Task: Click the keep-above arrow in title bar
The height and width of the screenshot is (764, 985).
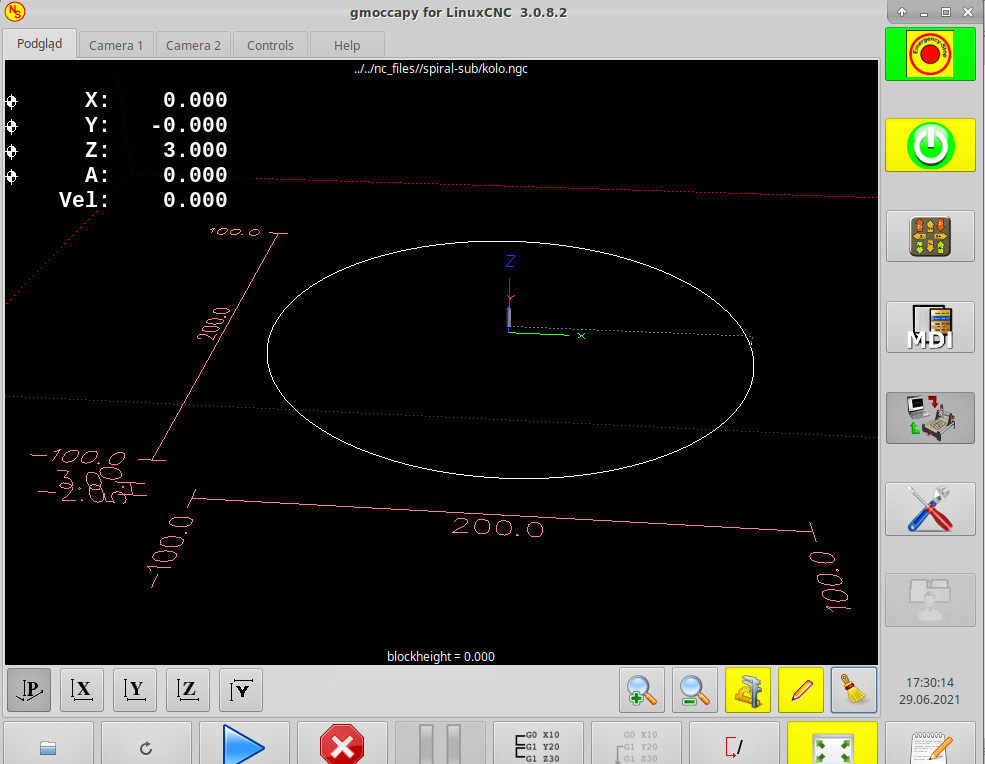Action: pyautogui.click(x=902, y=12)
